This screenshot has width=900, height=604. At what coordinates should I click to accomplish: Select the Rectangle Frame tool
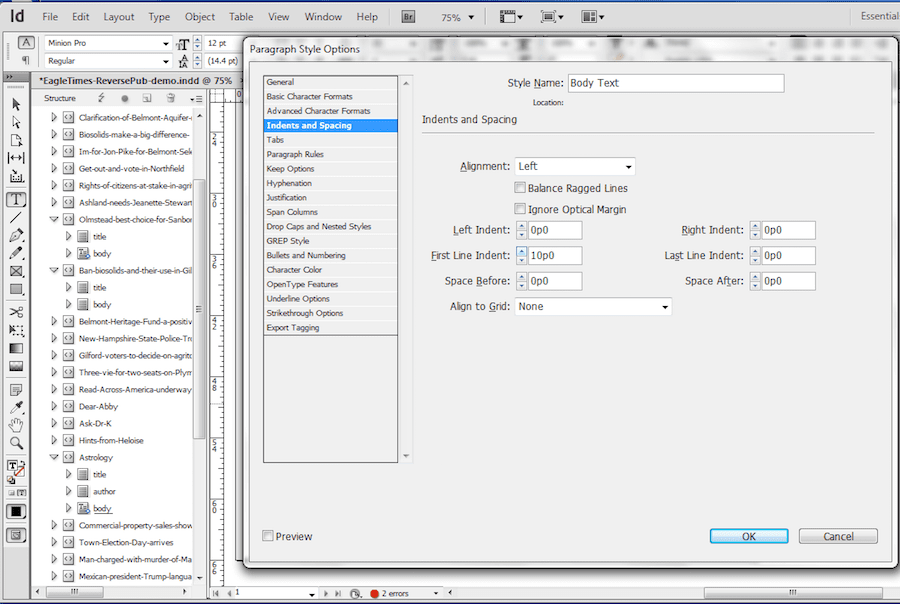click(x=16, y=271)
